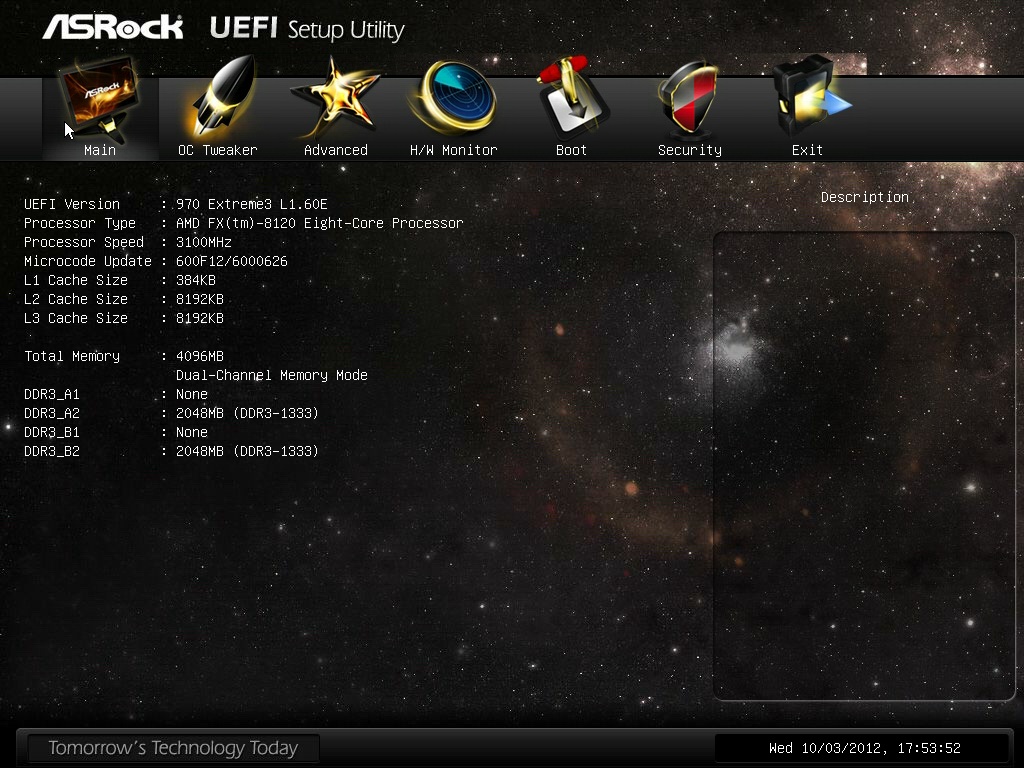Click the L3 Cache Size label
Image resolution: width=1024 pixels, height=768 pixels.
point(76,318)
